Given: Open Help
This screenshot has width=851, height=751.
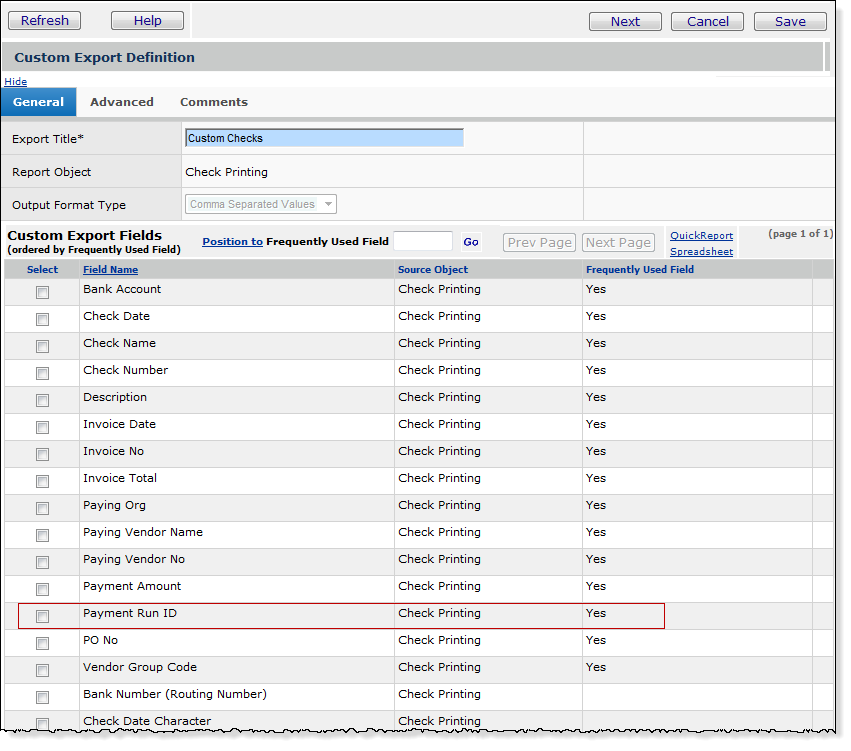Looking at the screenshot, I should pyautogui.click(x=147, y=21).
